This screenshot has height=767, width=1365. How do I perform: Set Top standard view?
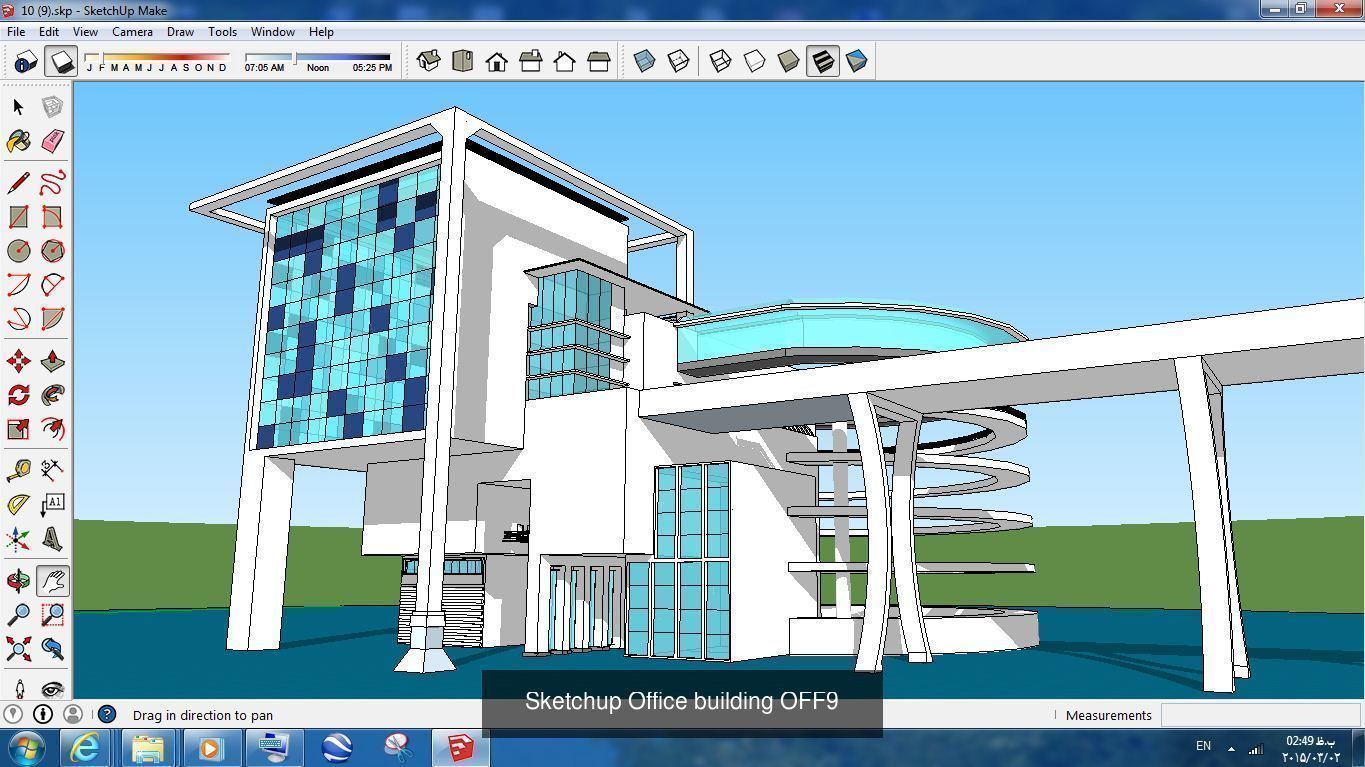(x=463, y=62)
